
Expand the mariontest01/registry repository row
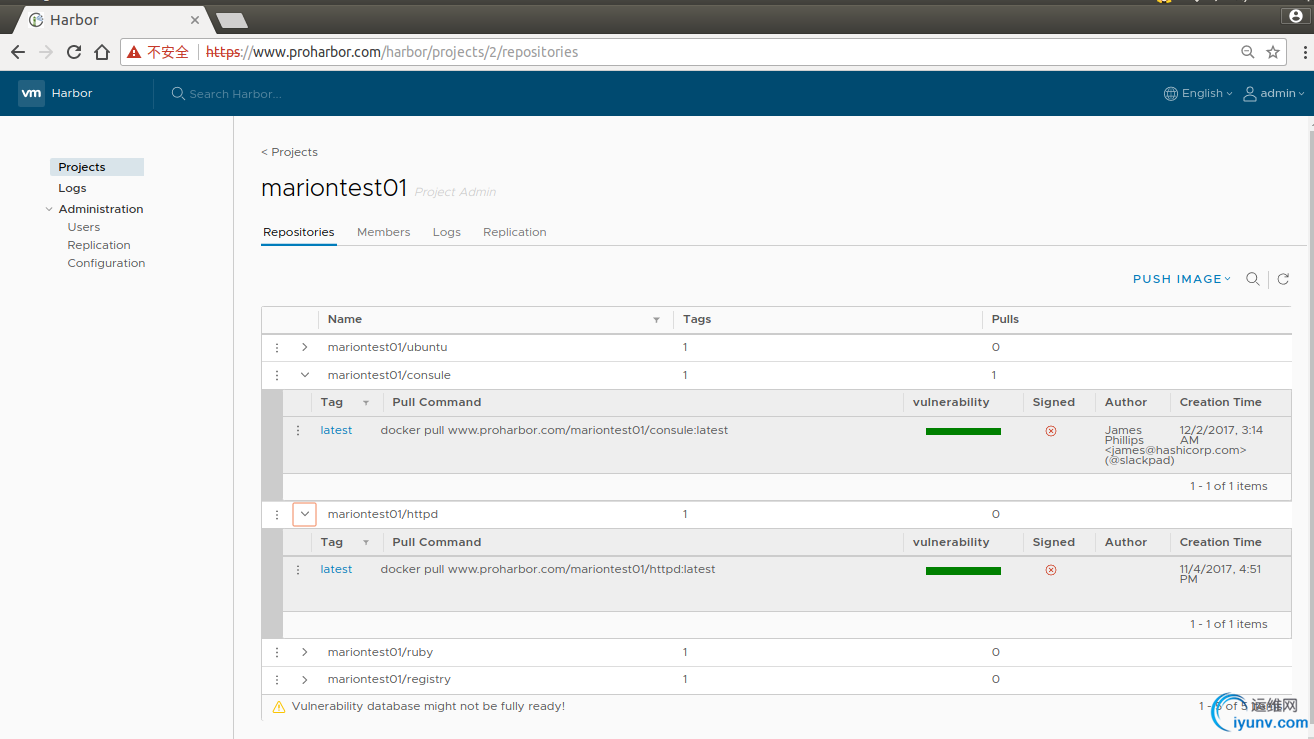point(305,679)
